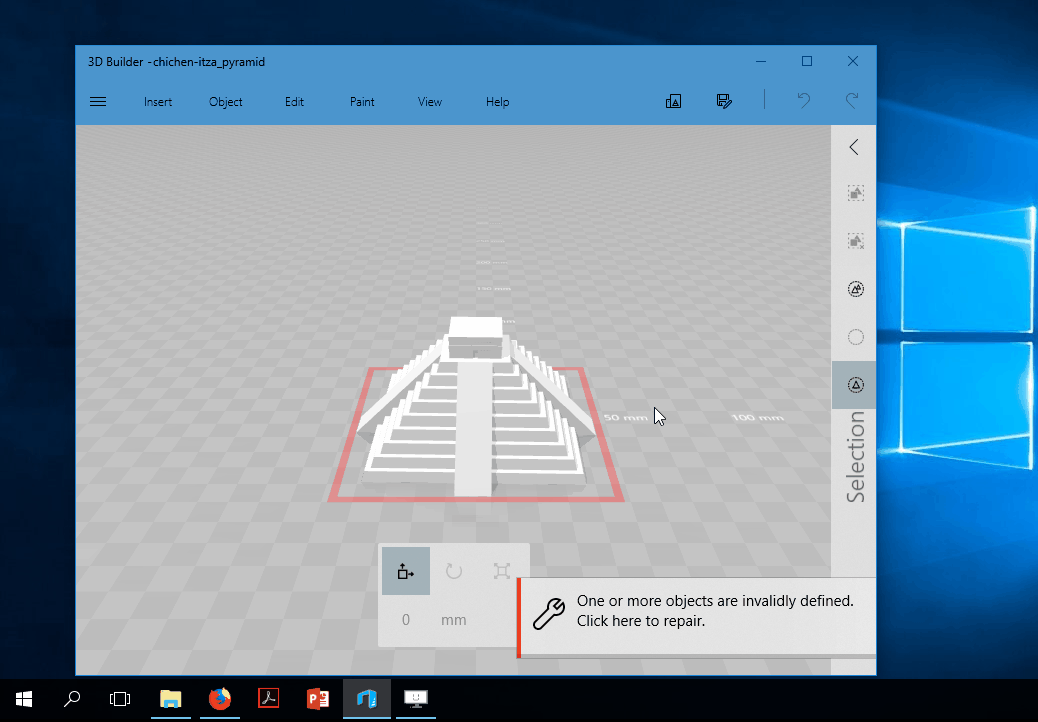This screenshot has height=722, width=1038.
Task: Click the 100 mm ruler label
Action: point(757,418)
